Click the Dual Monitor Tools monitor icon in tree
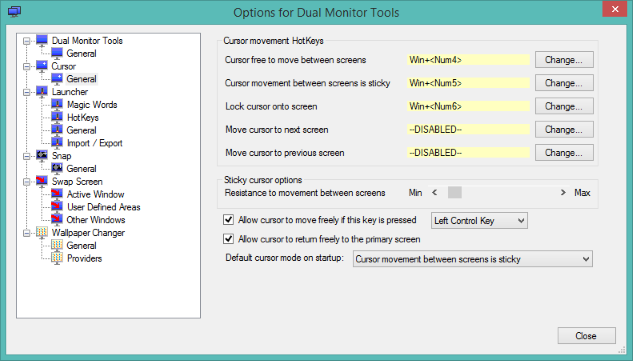 [x=42, y=40]
